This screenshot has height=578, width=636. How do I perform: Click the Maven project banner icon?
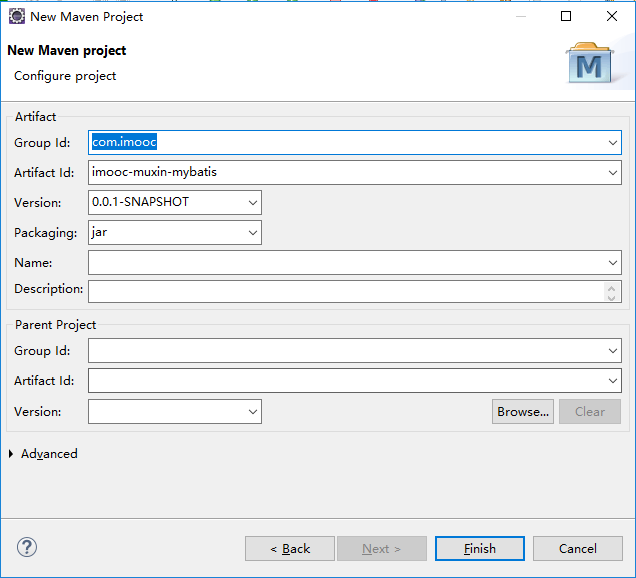pos(591,64)
